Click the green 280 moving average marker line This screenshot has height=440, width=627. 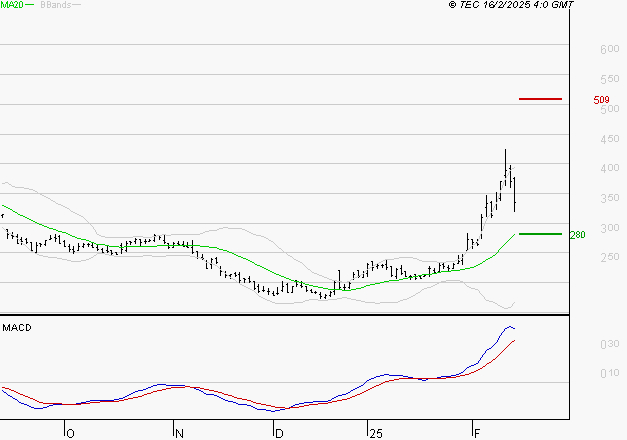540,234
